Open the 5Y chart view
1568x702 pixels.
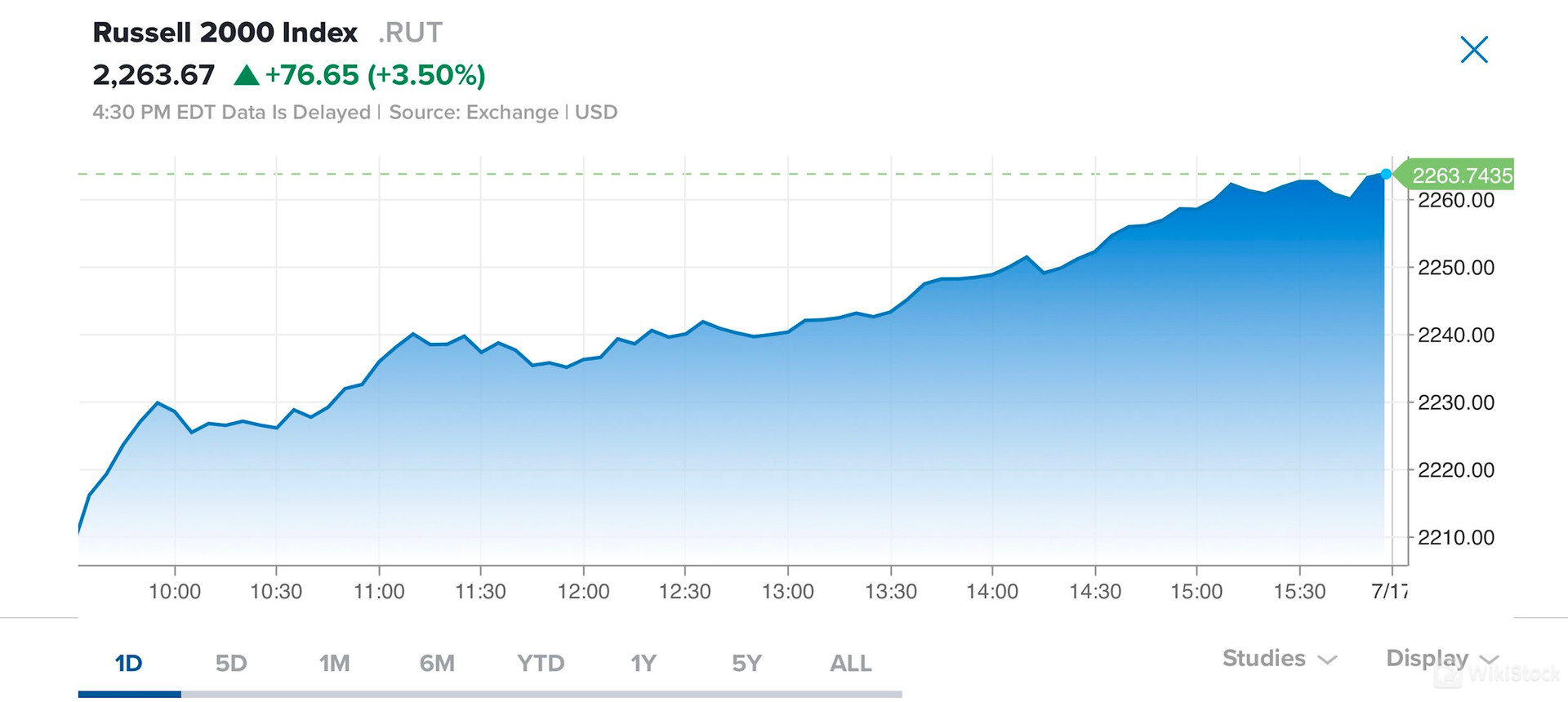(745, 663)
